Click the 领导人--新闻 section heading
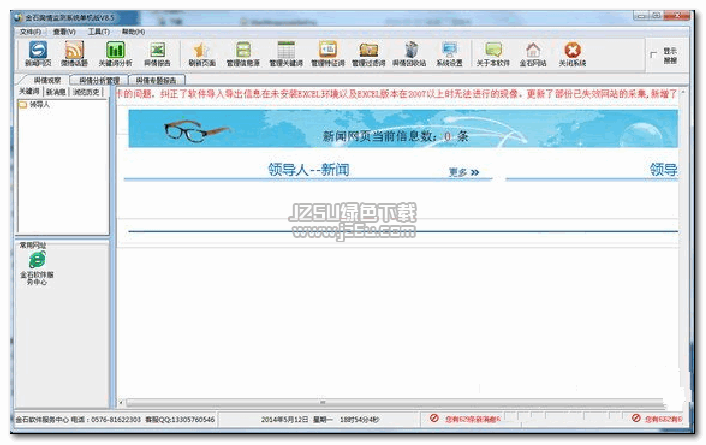The width and height of the screenshot is (706, 445). point(309,170)
